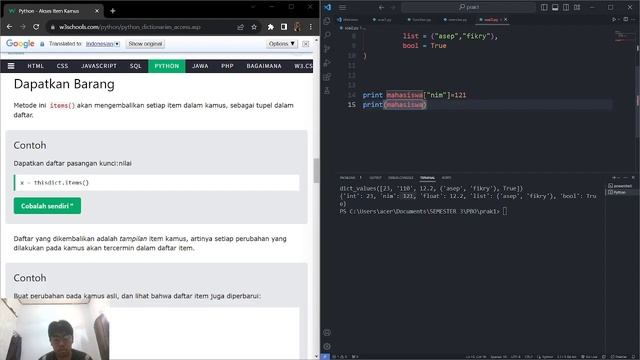Open the Testing flask icon in VS Code
The height and width of the screenshot is (360, 640).
pos(327,91)
